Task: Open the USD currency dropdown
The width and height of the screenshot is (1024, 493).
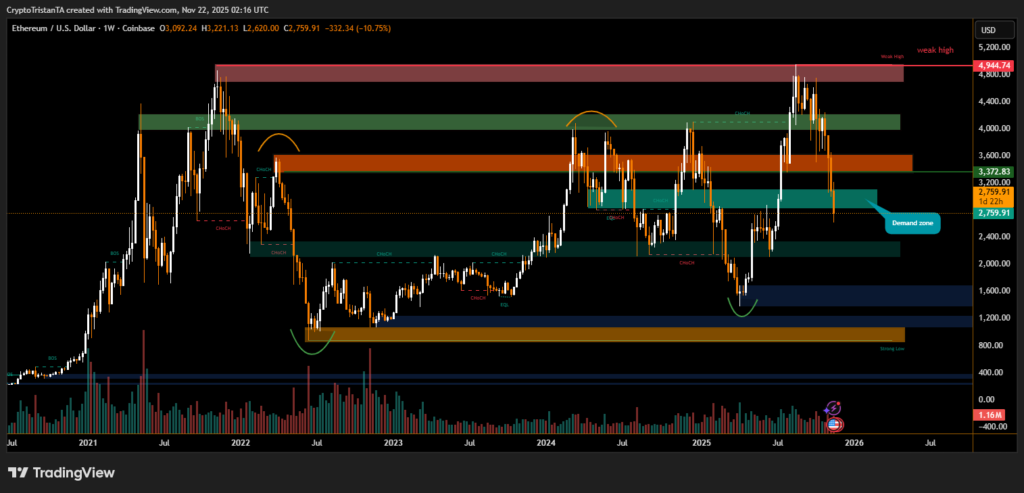Action: 989,28
